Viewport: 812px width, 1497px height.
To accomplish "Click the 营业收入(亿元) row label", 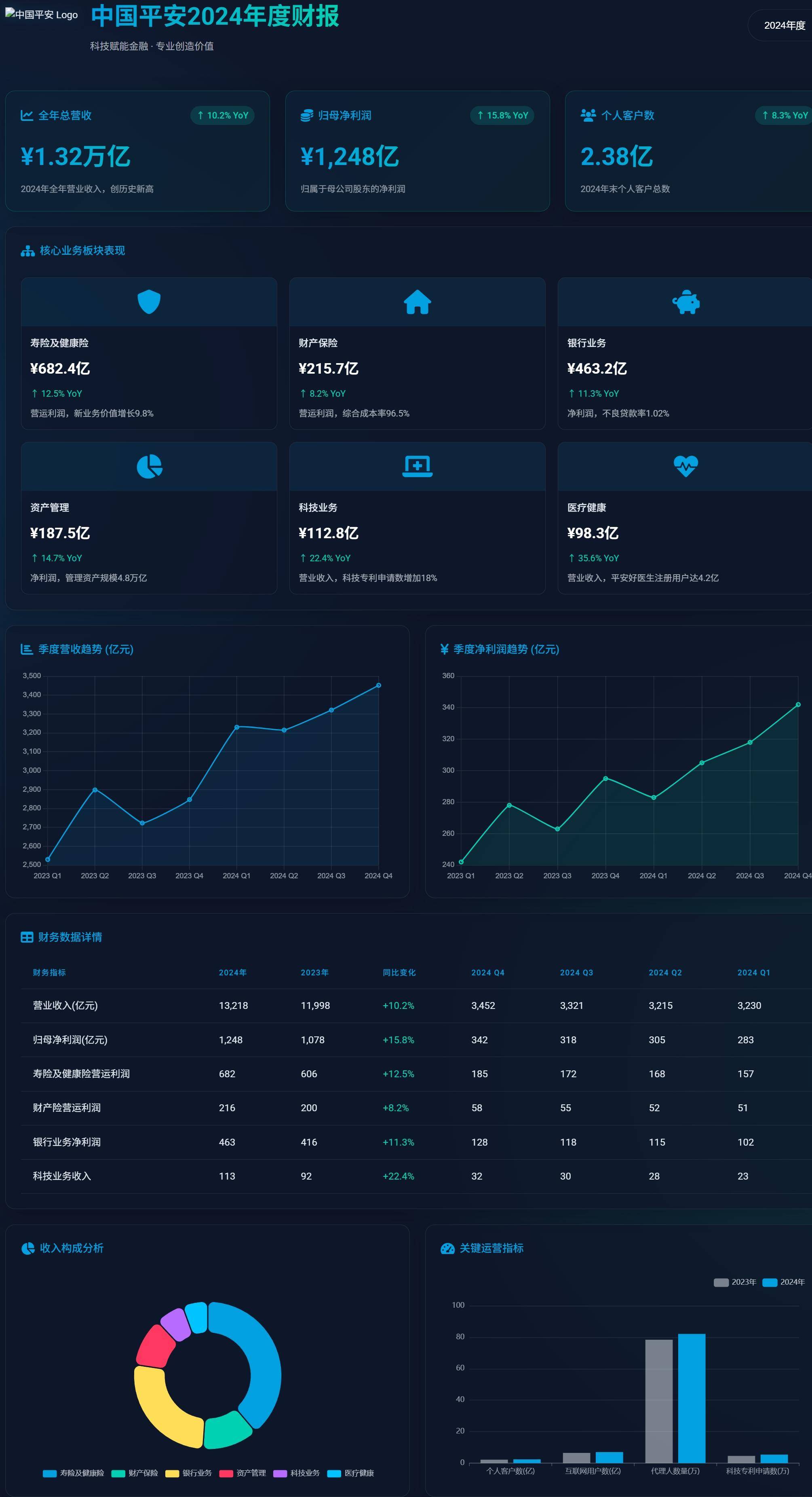I will click(x=65, y=1005).
